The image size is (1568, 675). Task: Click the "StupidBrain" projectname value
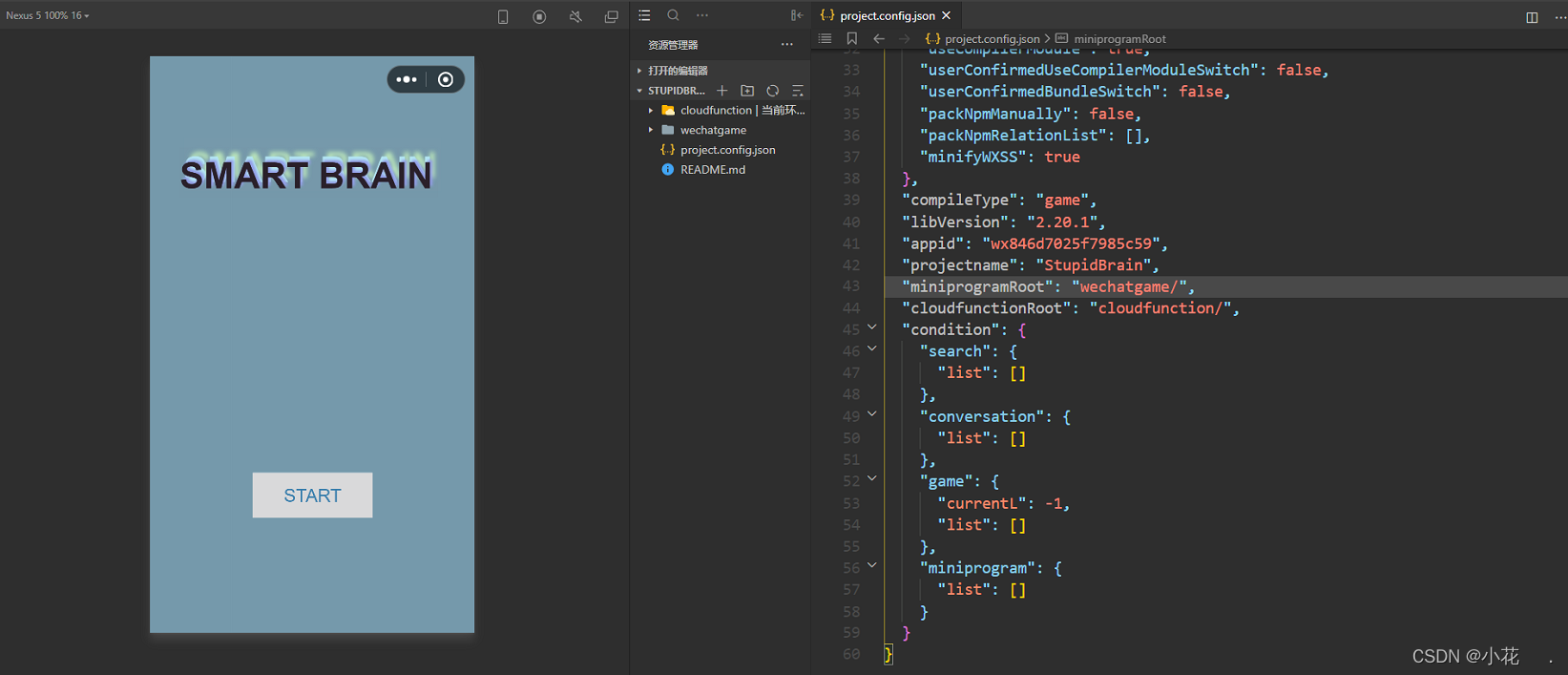[x=1094, y=265]
